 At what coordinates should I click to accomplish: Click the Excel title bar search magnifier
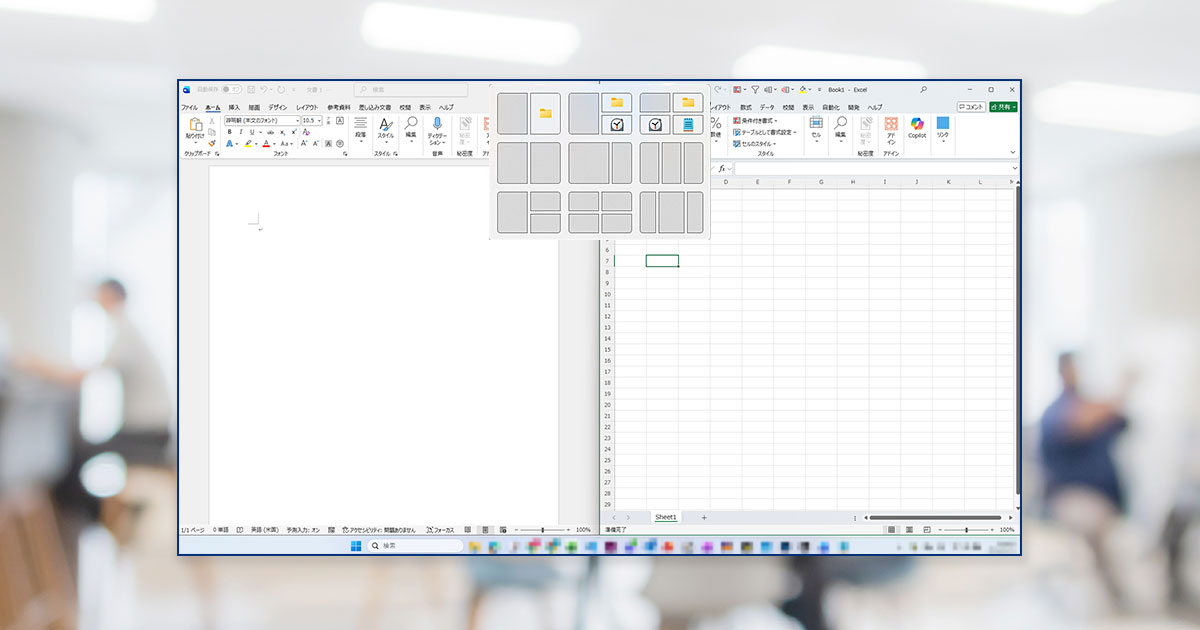923,90
